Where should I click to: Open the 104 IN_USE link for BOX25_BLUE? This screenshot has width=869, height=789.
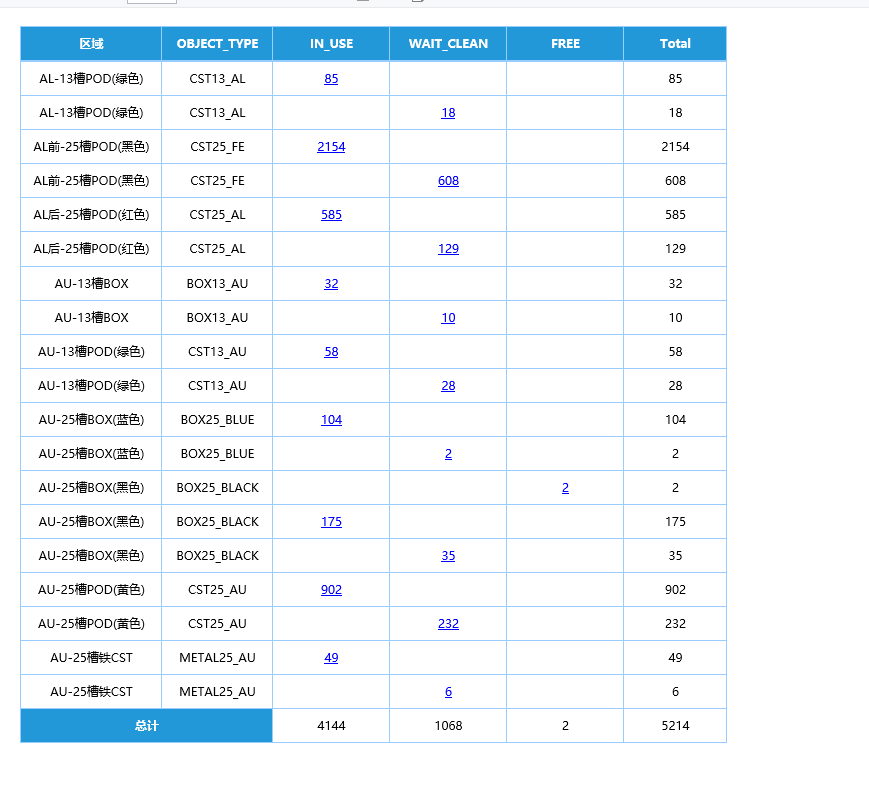[x=331, y=420]
